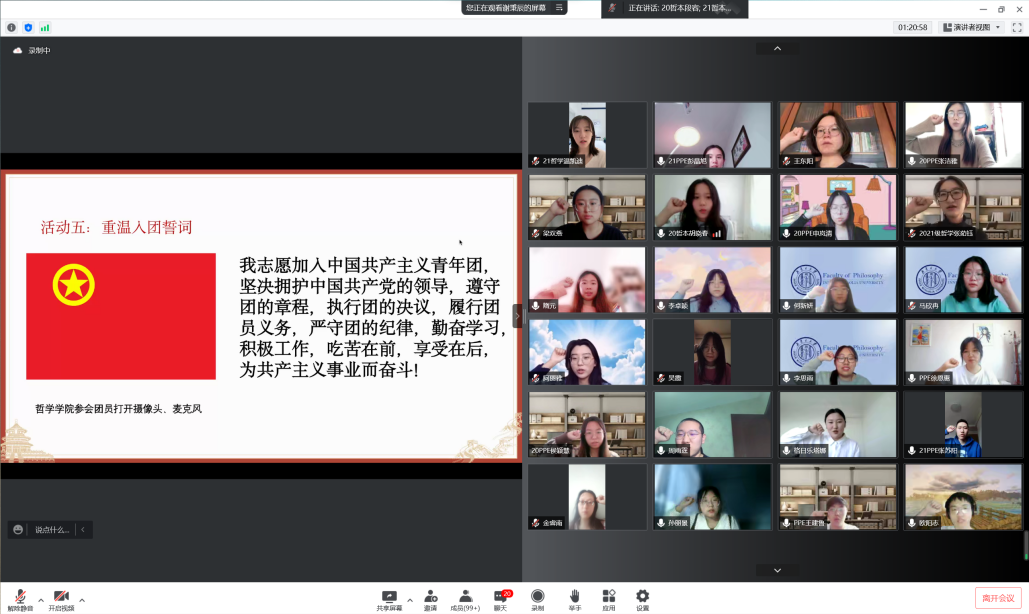Click the Share Screen (共享屏幕) icon
1029x614 pixels.
389,597
